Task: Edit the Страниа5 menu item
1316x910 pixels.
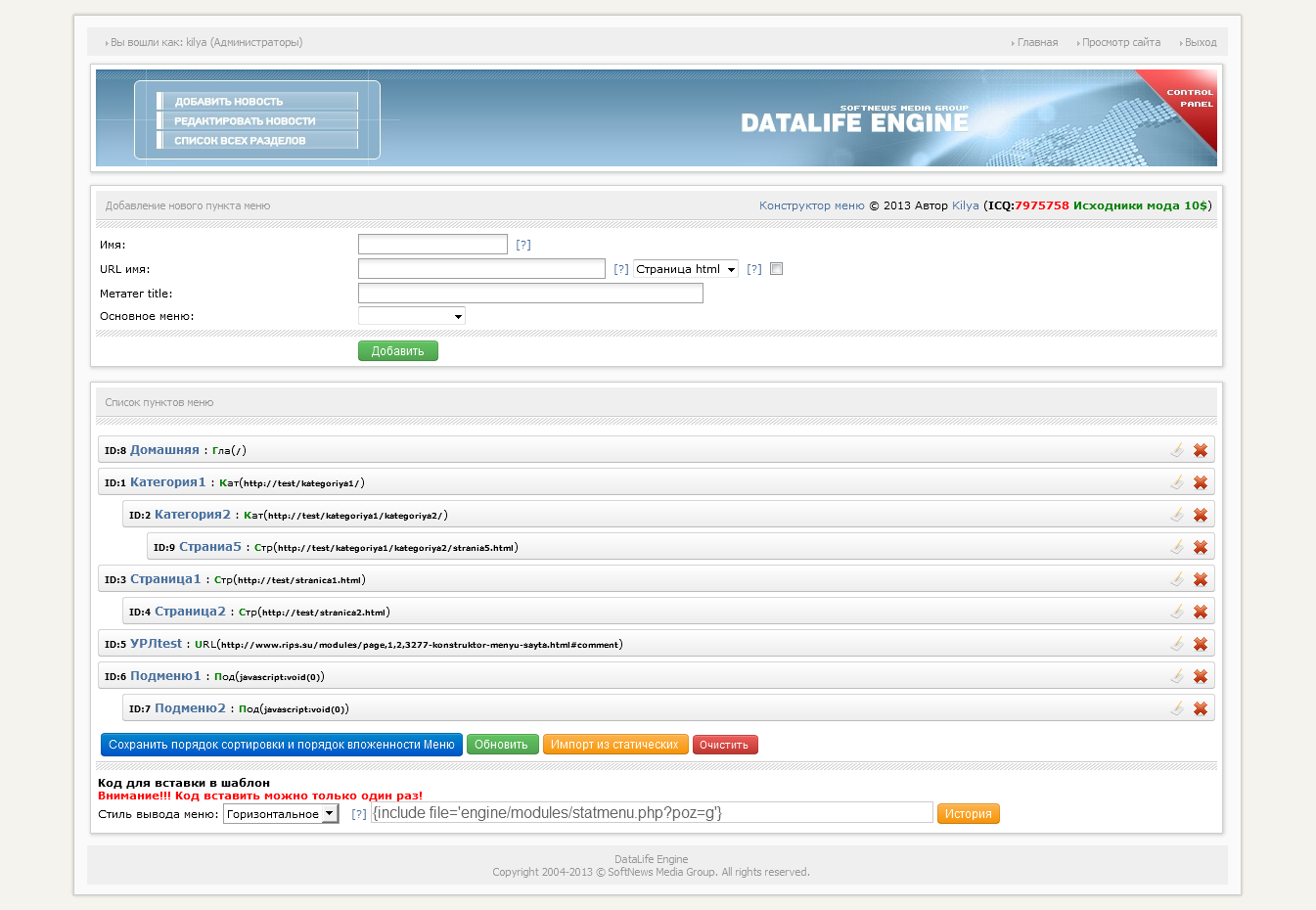Action: click(1177, 547)
